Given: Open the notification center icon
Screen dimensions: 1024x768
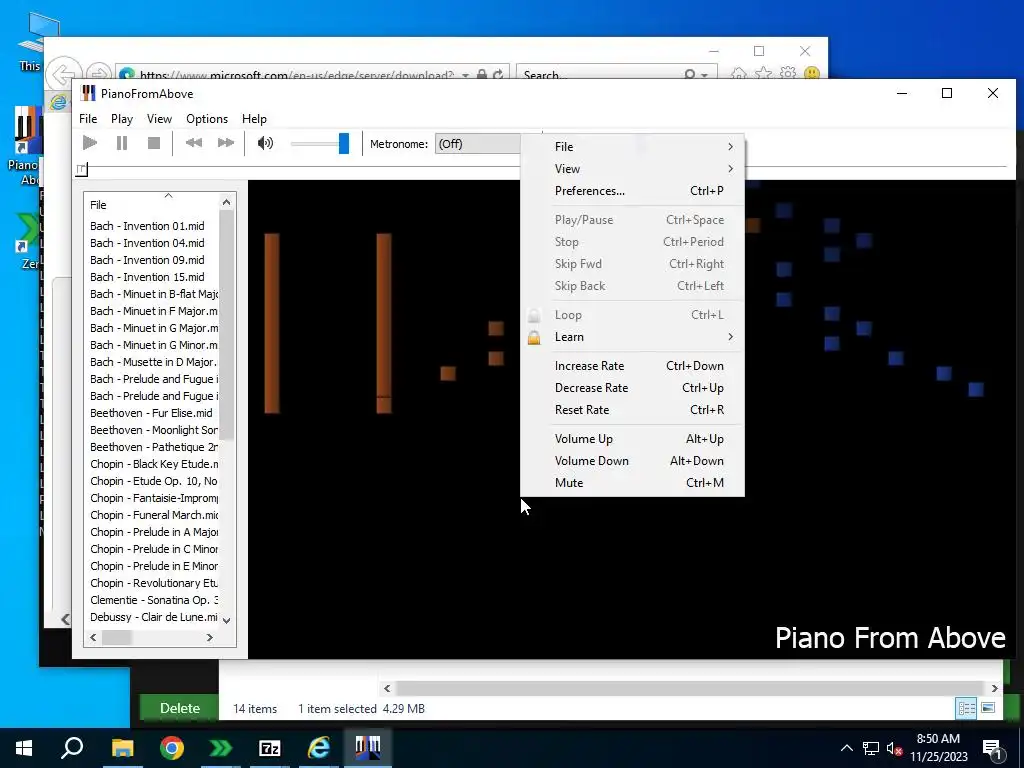Looking at the screenshot, I should pyautogui.click(x=992, y=749).
